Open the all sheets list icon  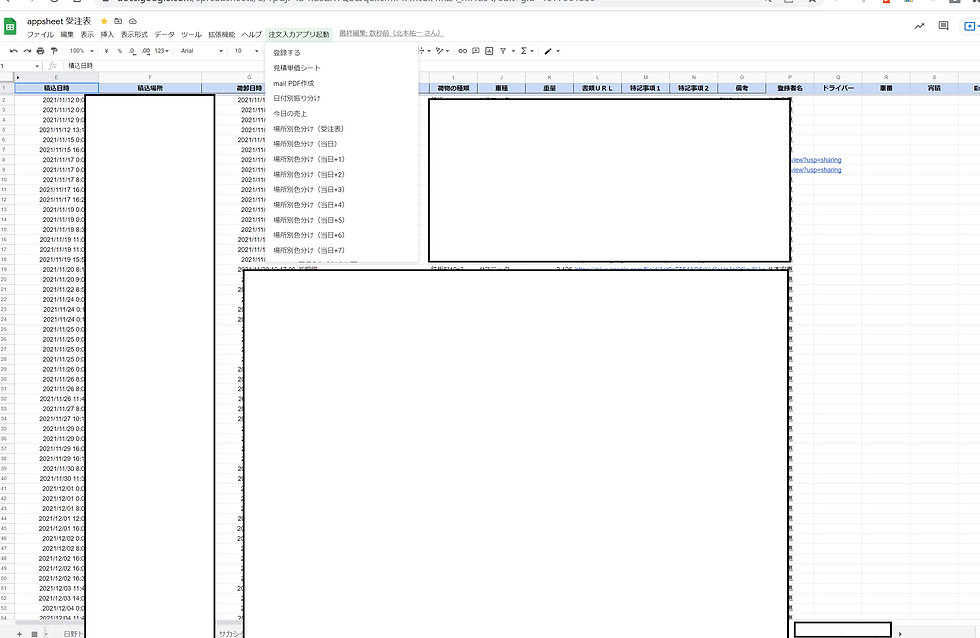pyautogui.click(x=34, y=634)
